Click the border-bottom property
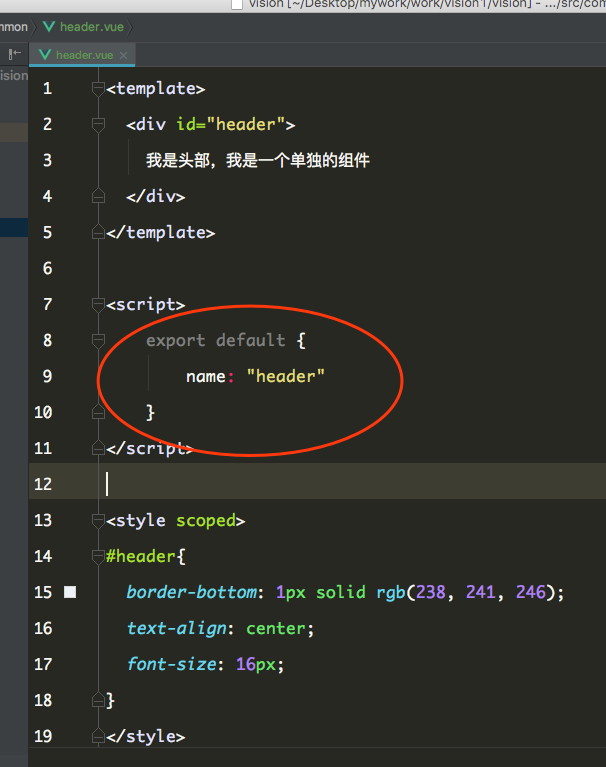 click(x=191, y=592)
